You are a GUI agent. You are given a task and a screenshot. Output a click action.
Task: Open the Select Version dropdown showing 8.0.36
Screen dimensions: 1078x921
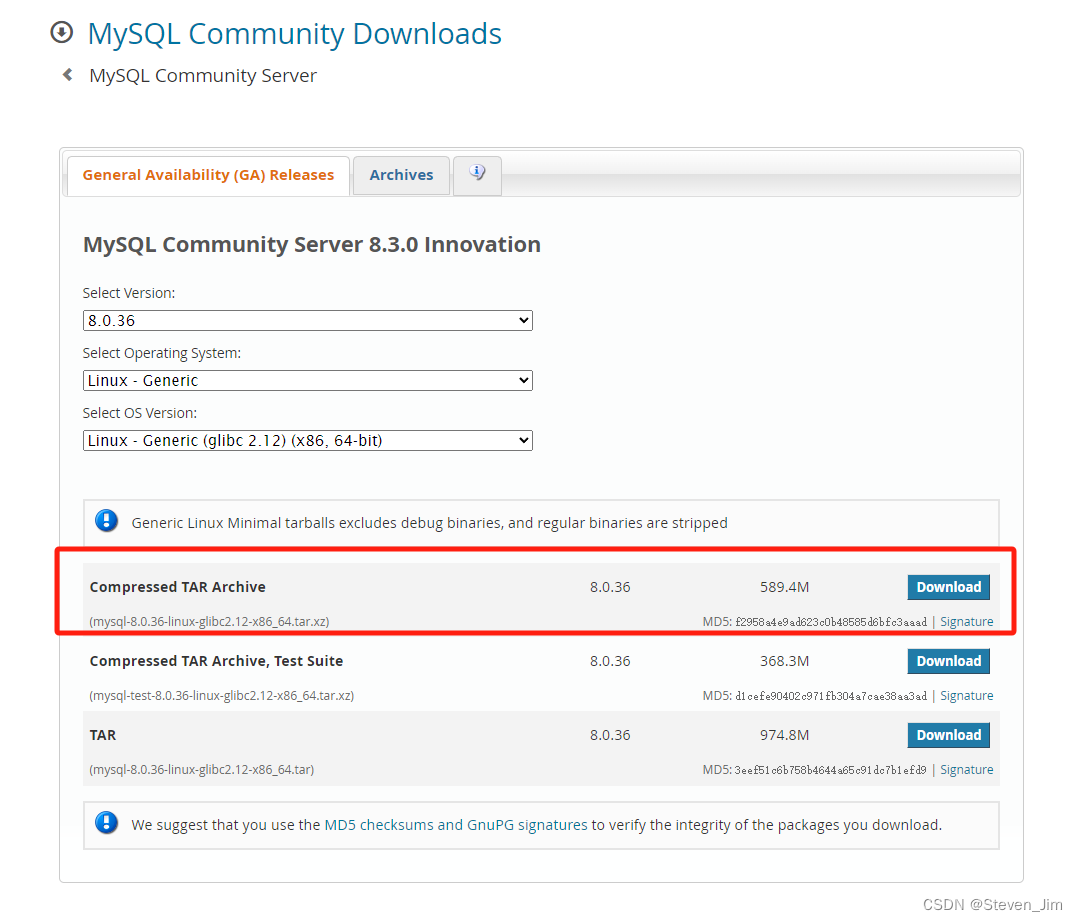pos(307,320)
